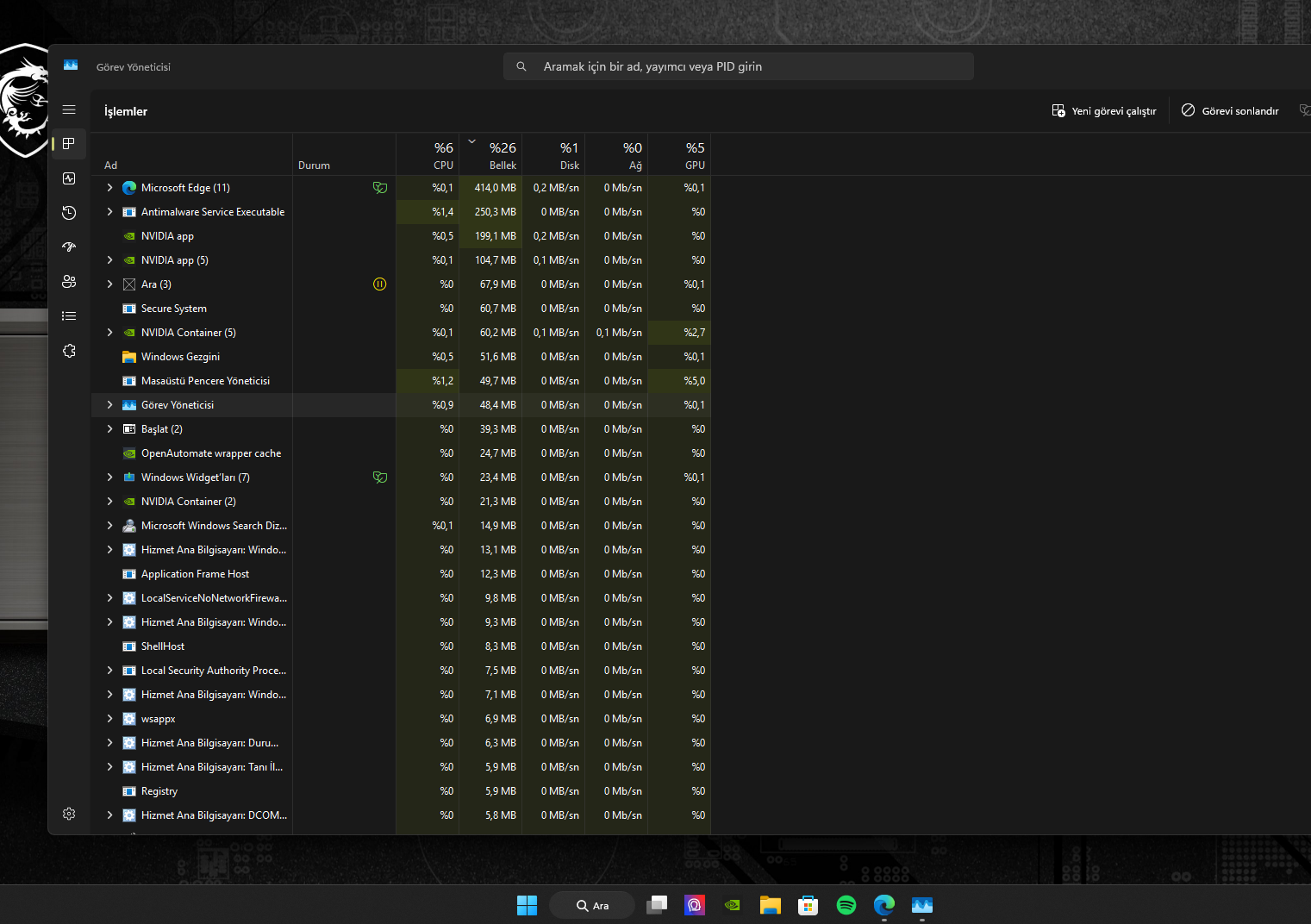
Task: Sort processes by the Ad column header
Action: (191, 155)
